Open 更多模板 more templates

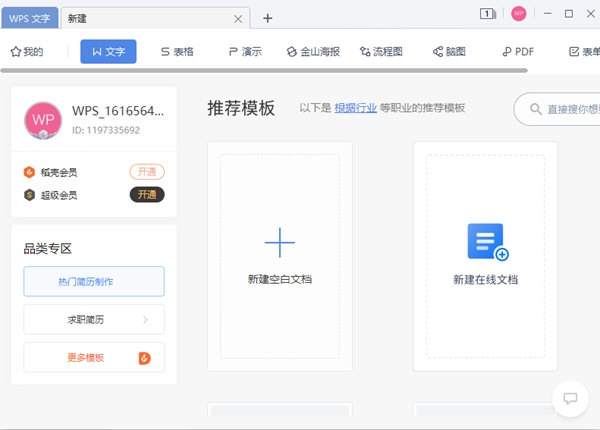tap(94, 357)
